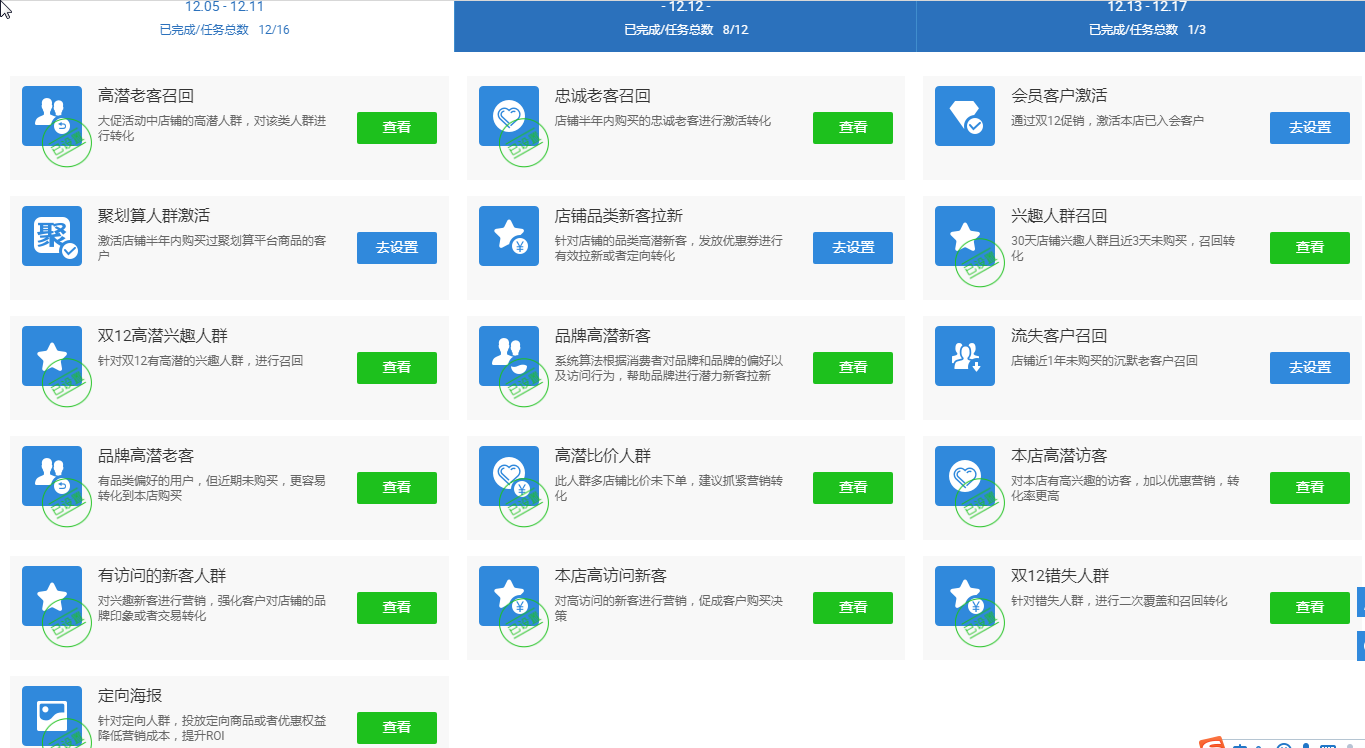Click description 店铺半年内购买的忠诚老客进行激活转化
1365x748 pixels.
click(x=663, y=121)
